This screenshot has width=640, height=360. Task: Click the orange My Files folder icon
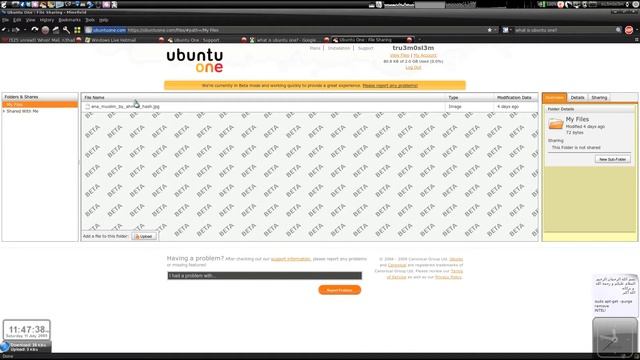556,123
